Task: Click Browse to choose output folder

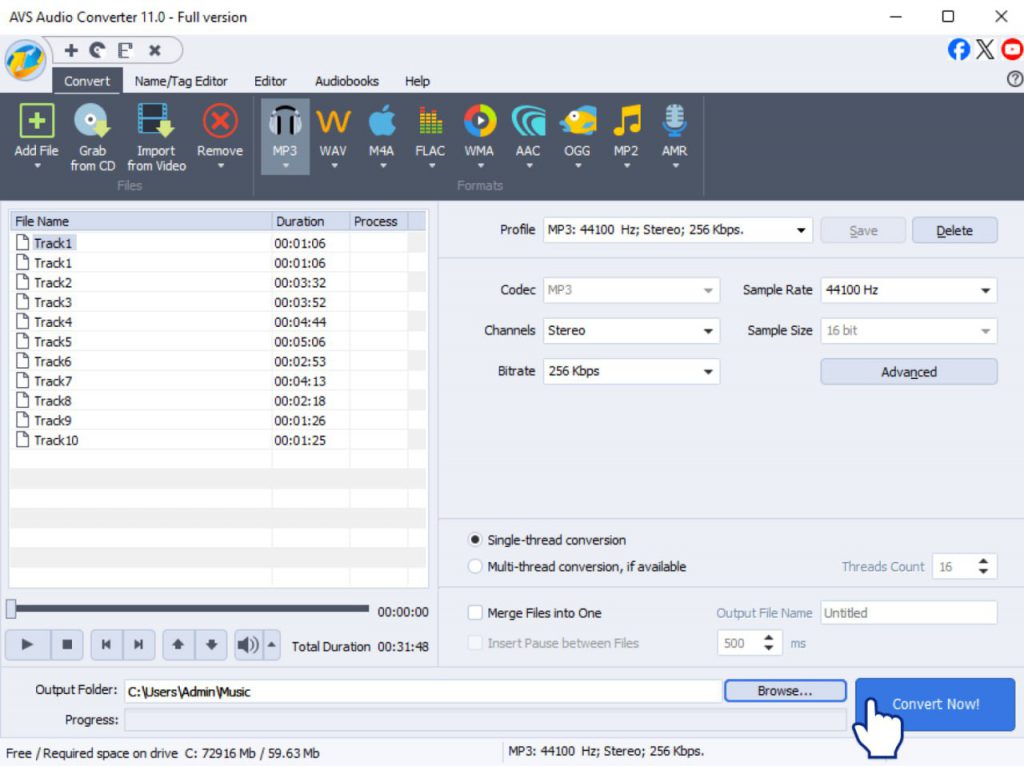Action: 785,691
